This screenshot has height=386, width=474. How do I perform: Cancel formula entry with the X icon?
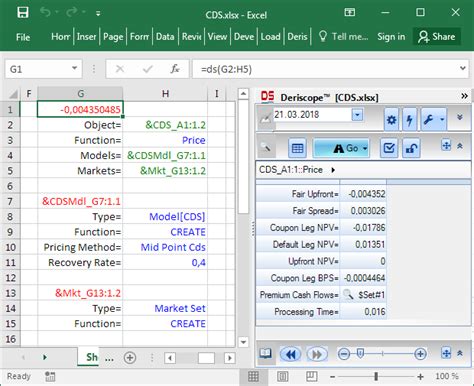pyautogui.click(x=120, y=69)
